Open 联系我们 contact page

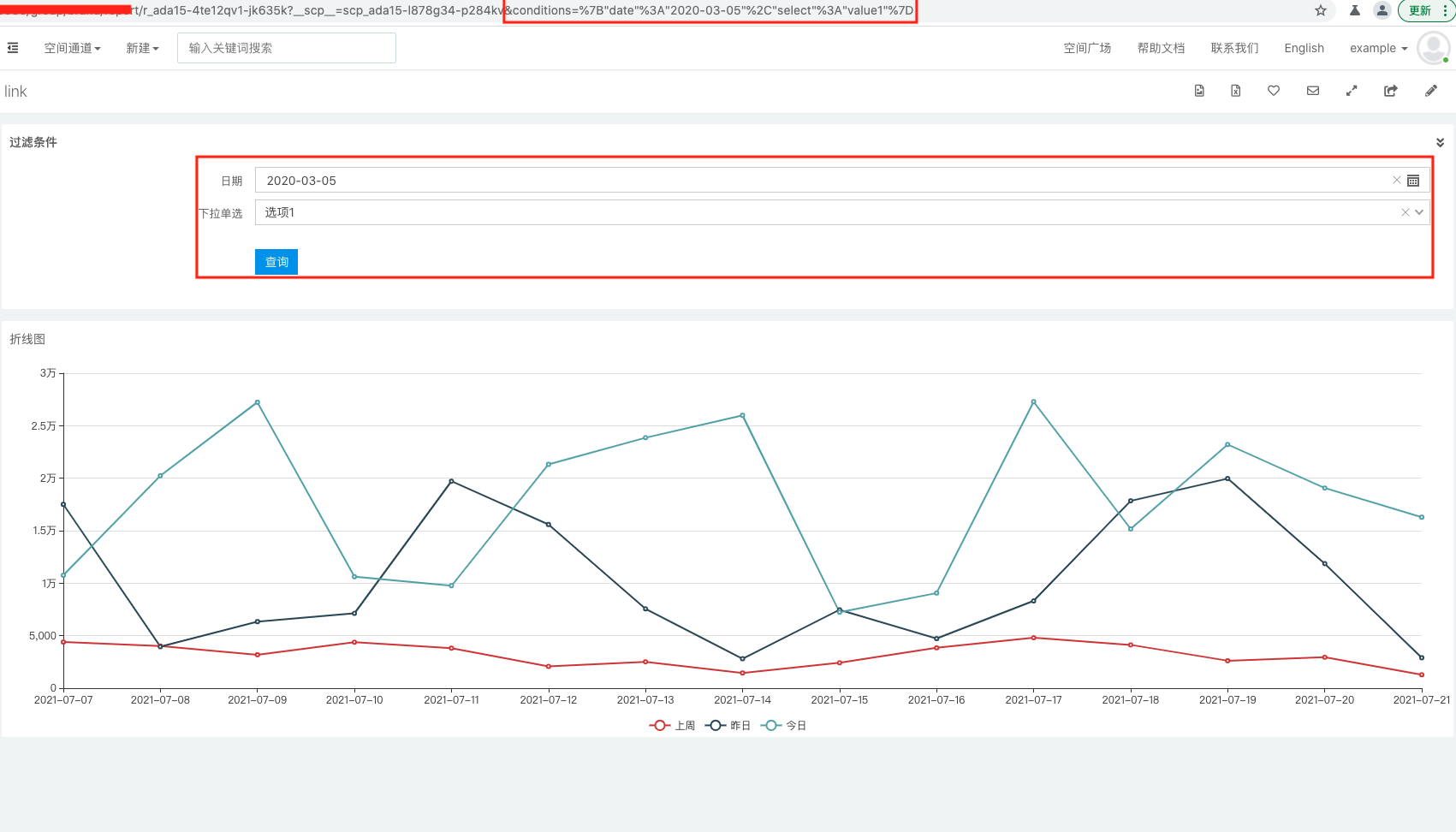coord(1234,48)
